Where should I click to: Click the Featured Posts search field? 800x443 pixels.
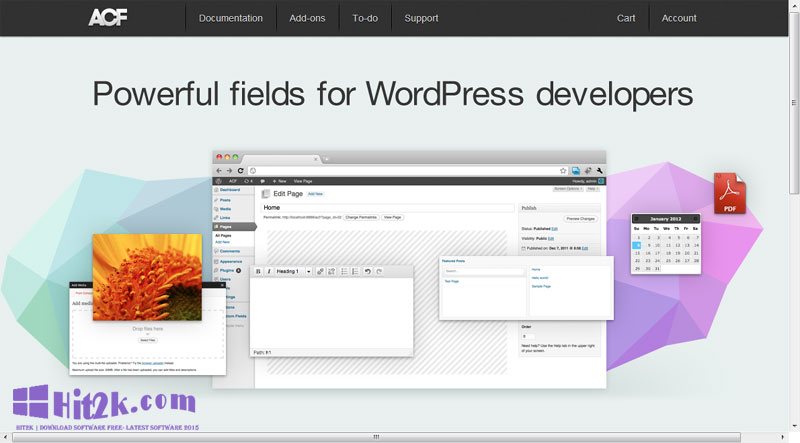(483, 271)
